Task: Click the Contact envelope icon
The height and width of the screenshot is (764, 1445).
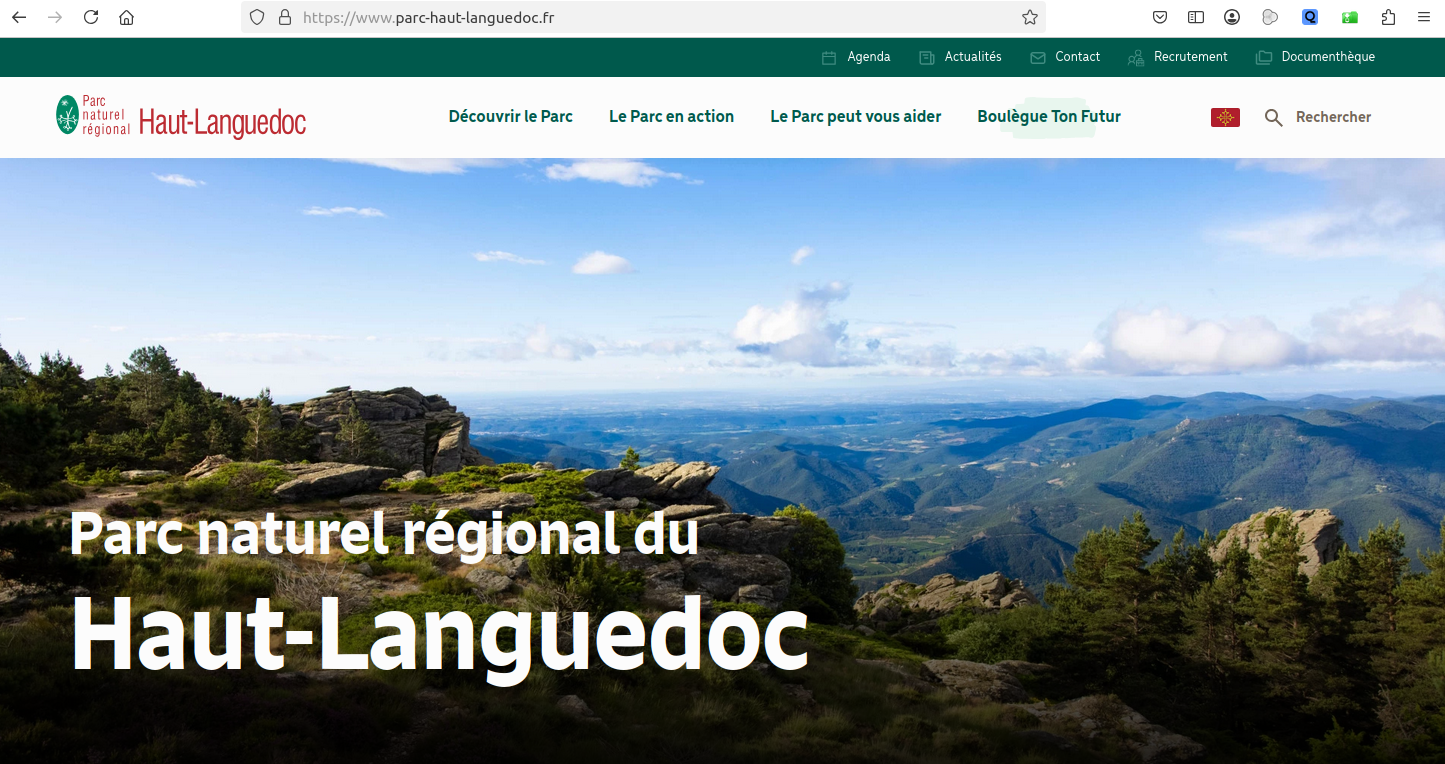Action: pyautogui.click(x=1038, y=58)
